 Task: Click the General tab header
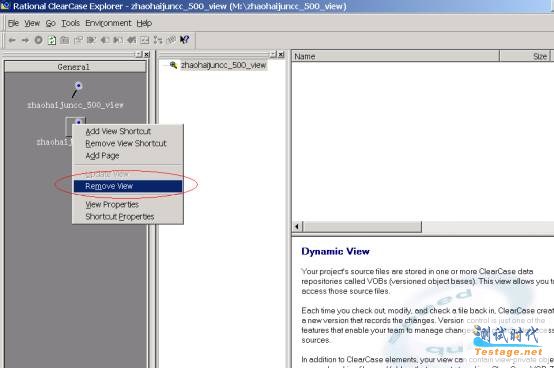pyautogui.click(x=75, y=67)
